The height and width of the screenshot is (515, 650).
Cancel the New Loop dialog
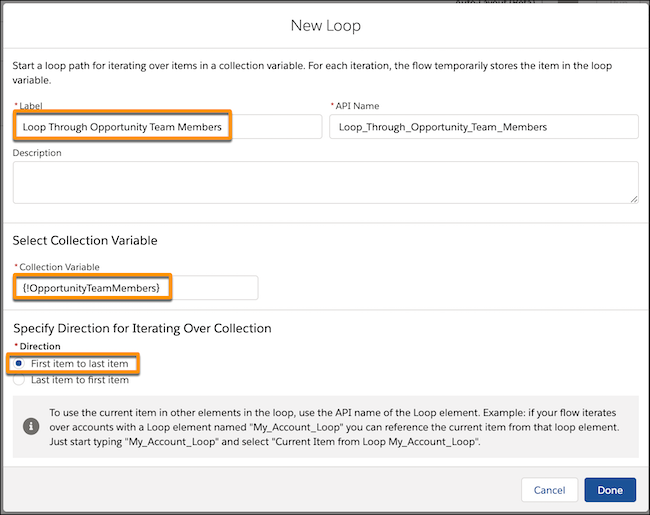coord(549,490)
